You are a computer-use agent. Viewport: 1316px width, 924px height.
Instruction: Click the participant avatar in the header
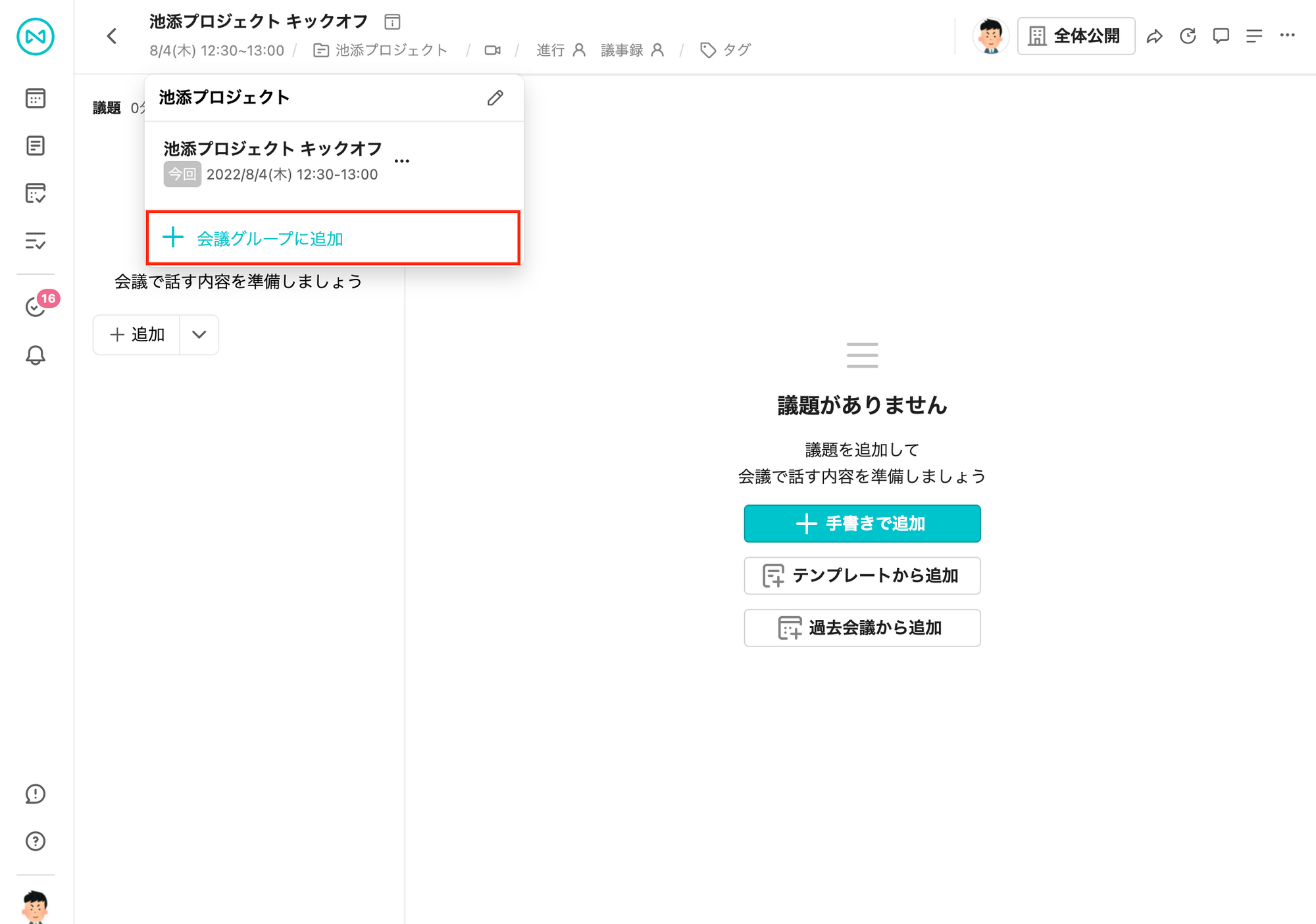pos(990,36)
